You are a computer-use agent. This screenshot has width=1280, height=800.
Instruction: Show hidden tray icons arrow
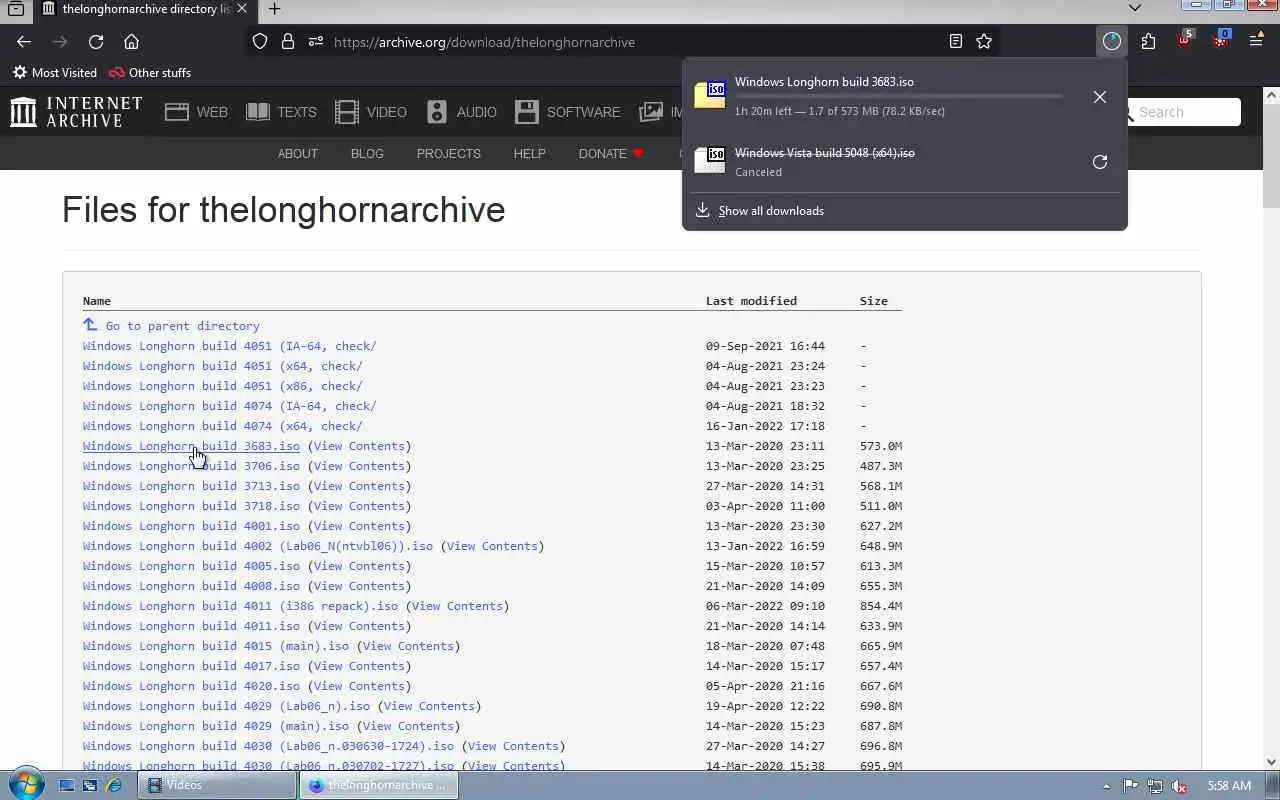click(x=1106, y=786)
